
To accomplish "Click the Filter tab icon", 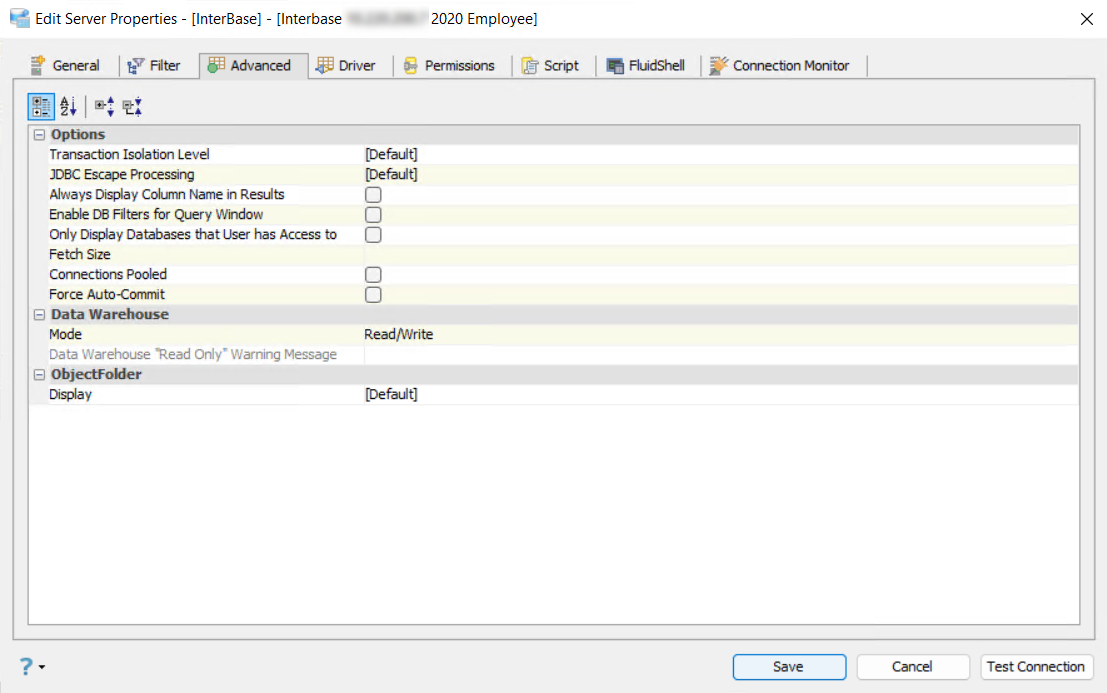I will point(136,66).
